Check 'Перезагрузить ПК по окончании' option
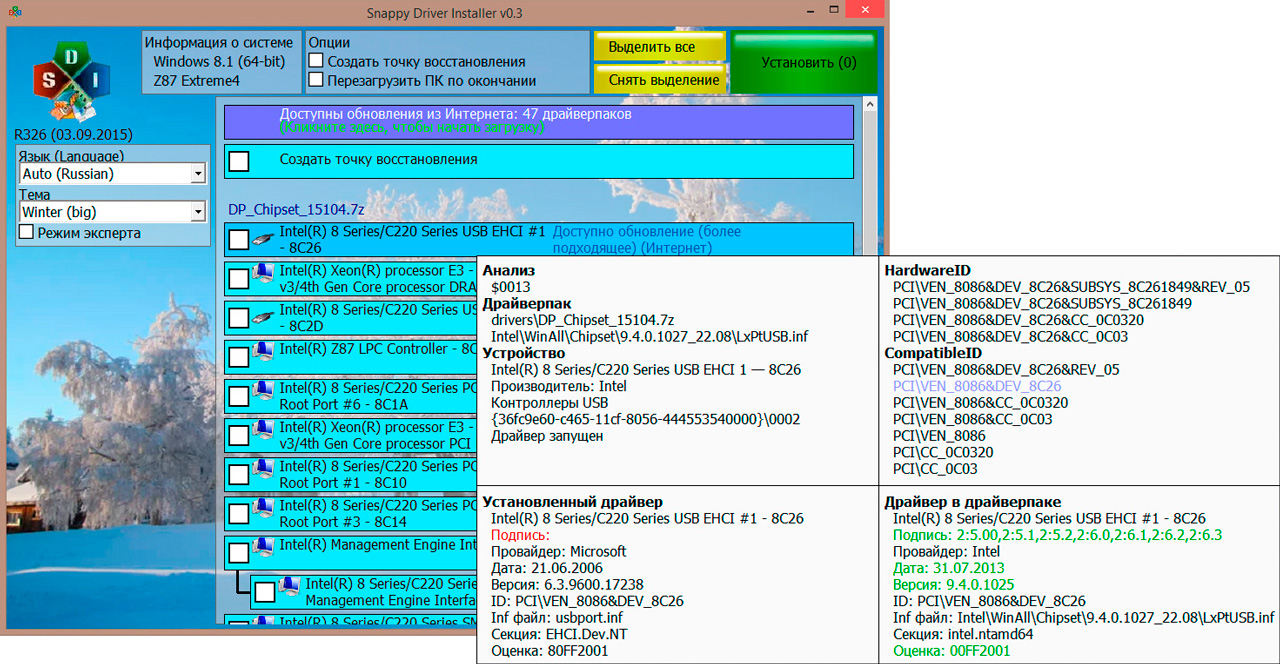 [x=316, y=80]
